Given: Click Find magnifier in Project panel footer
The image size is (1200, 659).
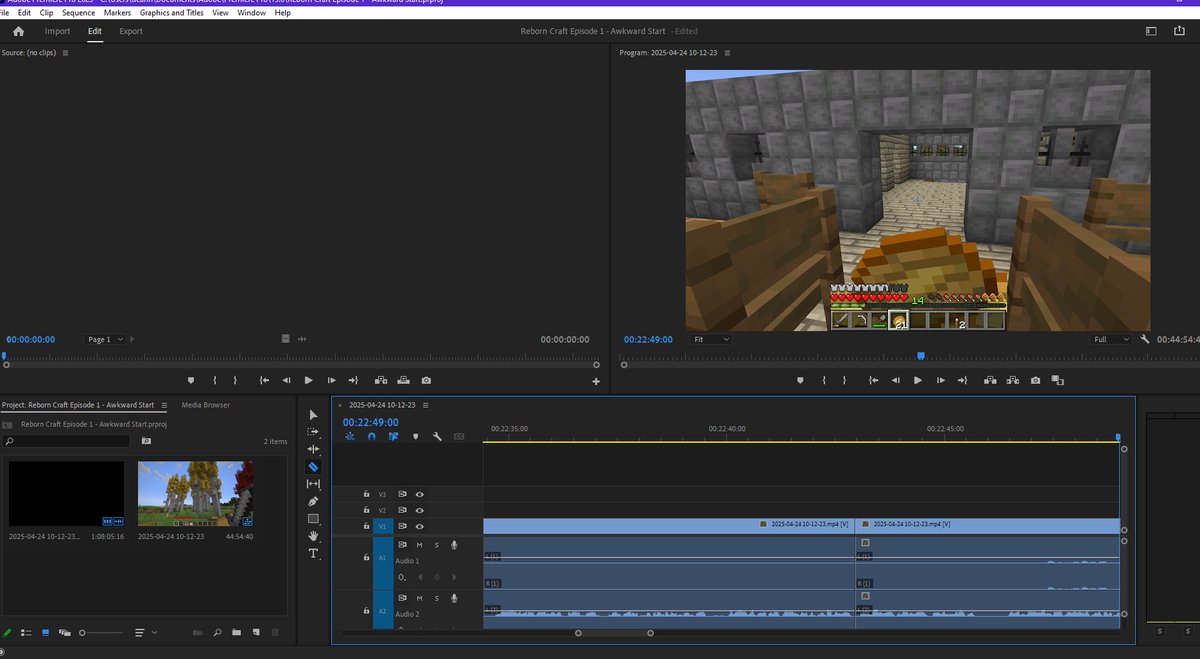Looking at the screenshot, I should [216, 632].
